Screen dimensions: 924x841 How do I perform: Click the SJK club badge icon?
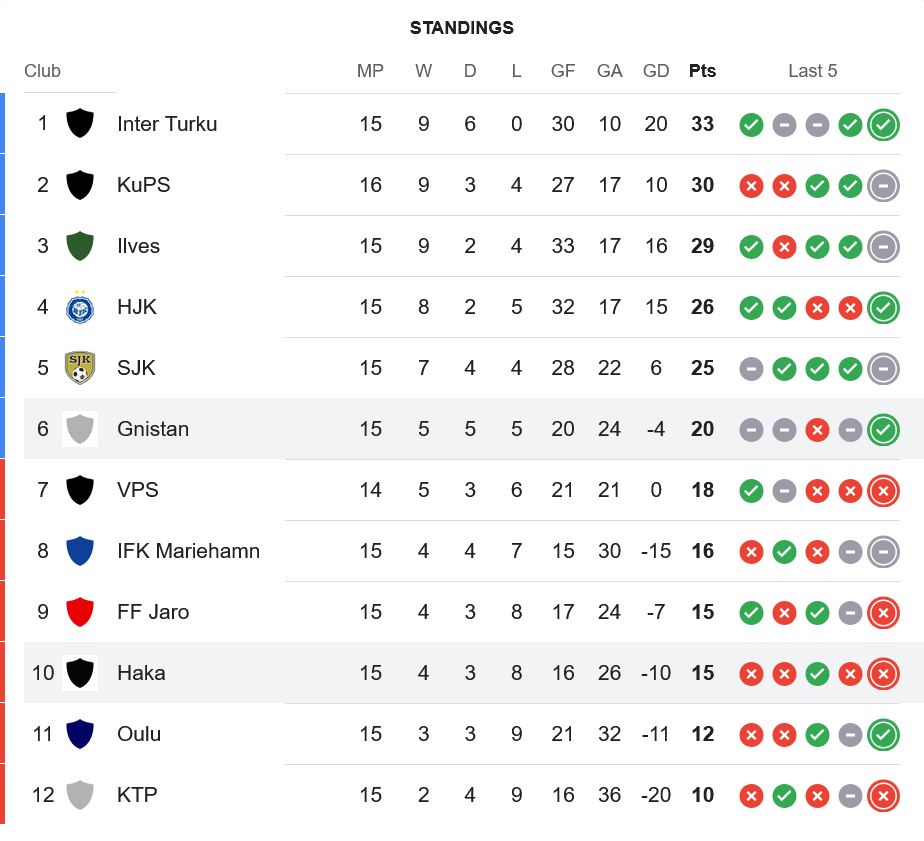[80, 368]
